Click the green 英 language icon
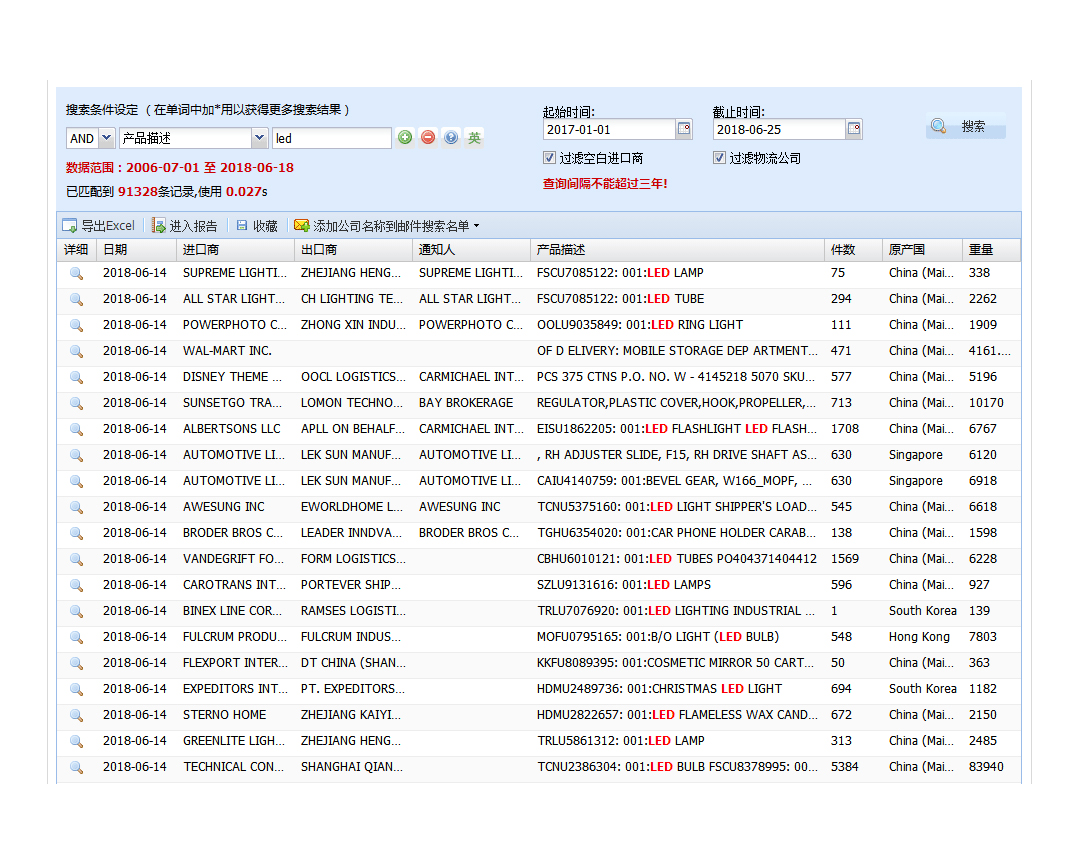Viewport: 1086px width, 860px height. [x=474, y=137]
